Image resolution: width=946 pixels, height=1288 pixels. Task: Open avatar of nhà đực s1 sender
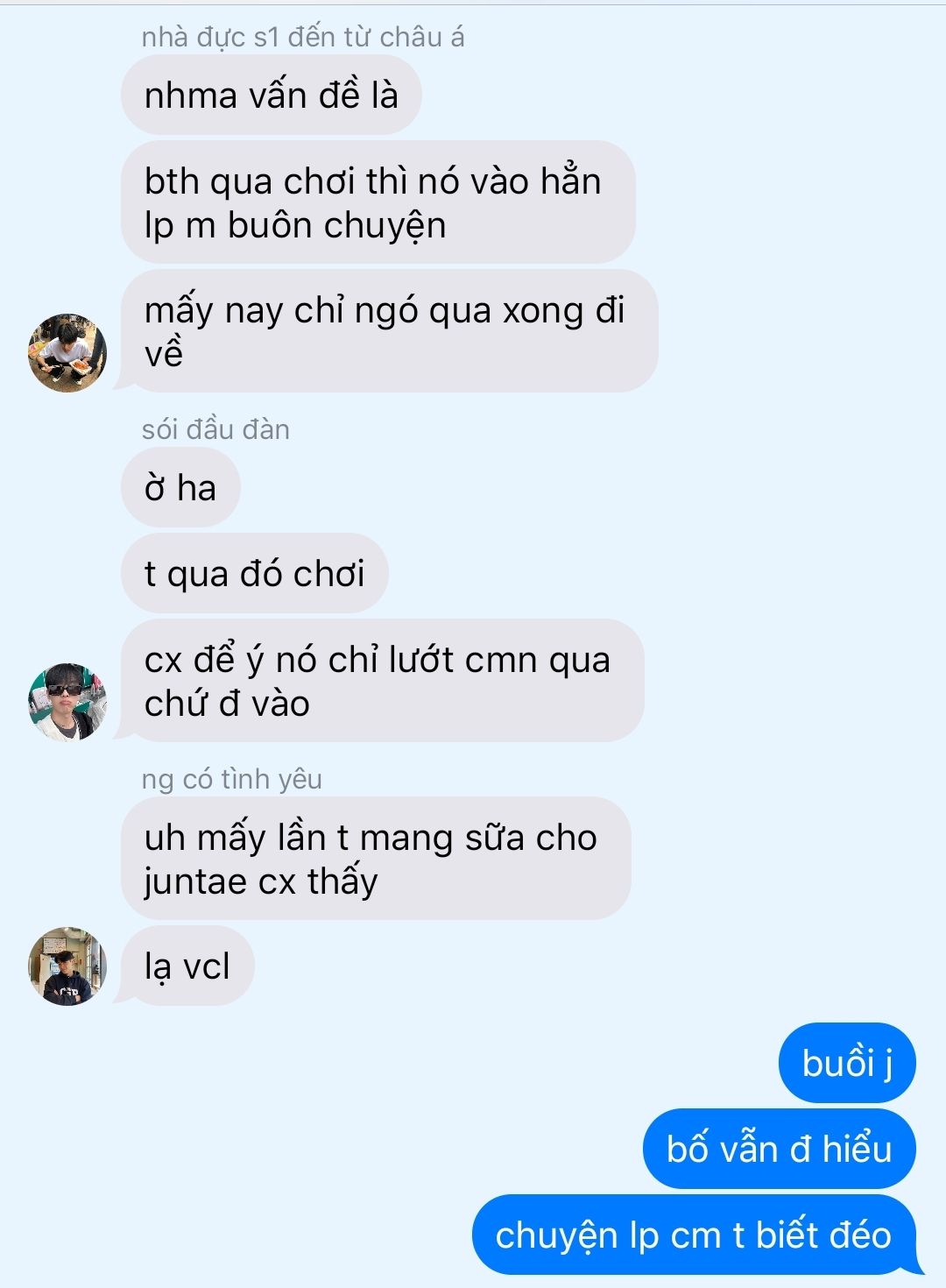pyautogui.click(x=67, y=352)
